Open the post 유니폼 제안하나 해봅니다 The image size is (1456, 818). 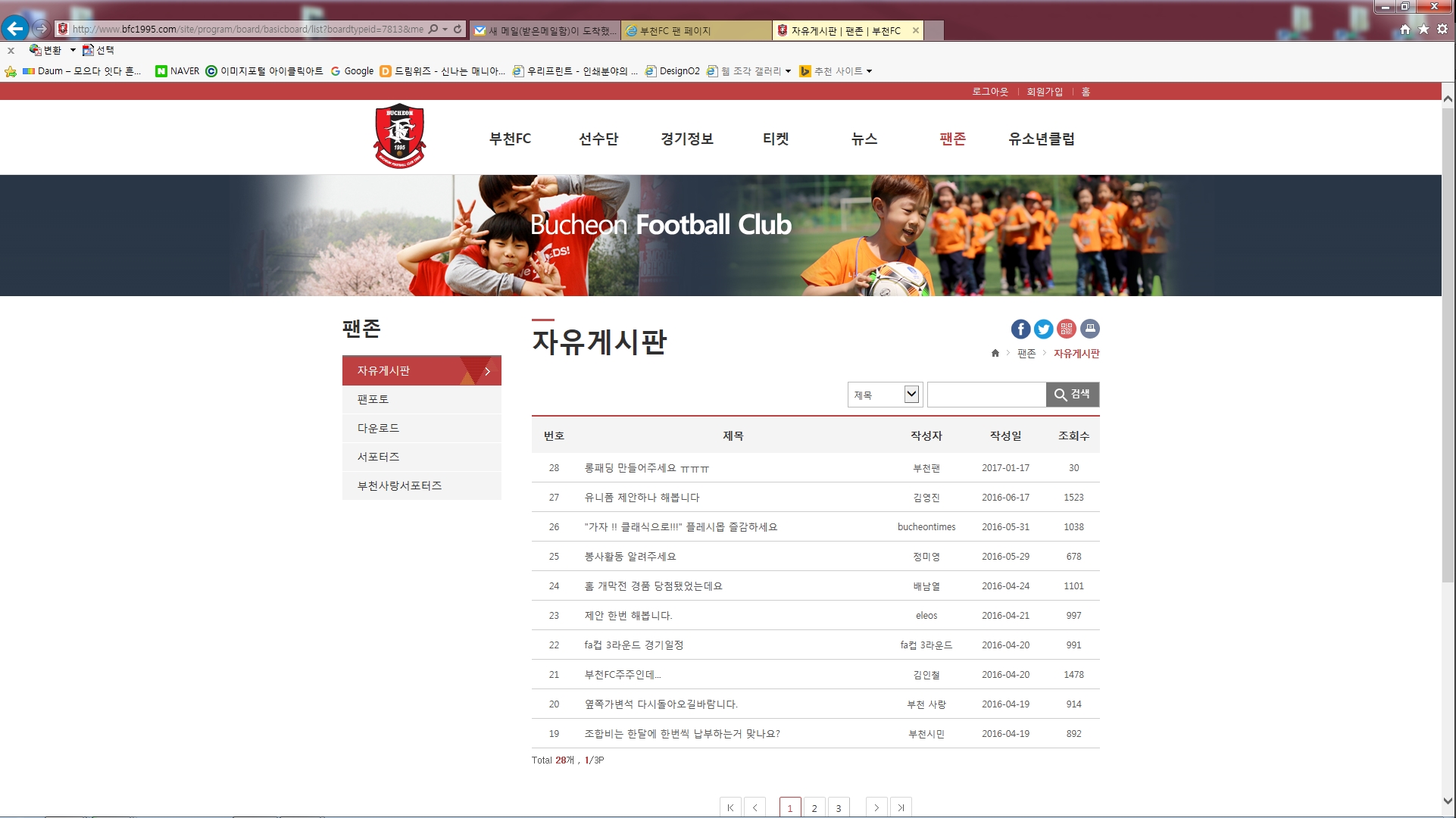point(642,498)
